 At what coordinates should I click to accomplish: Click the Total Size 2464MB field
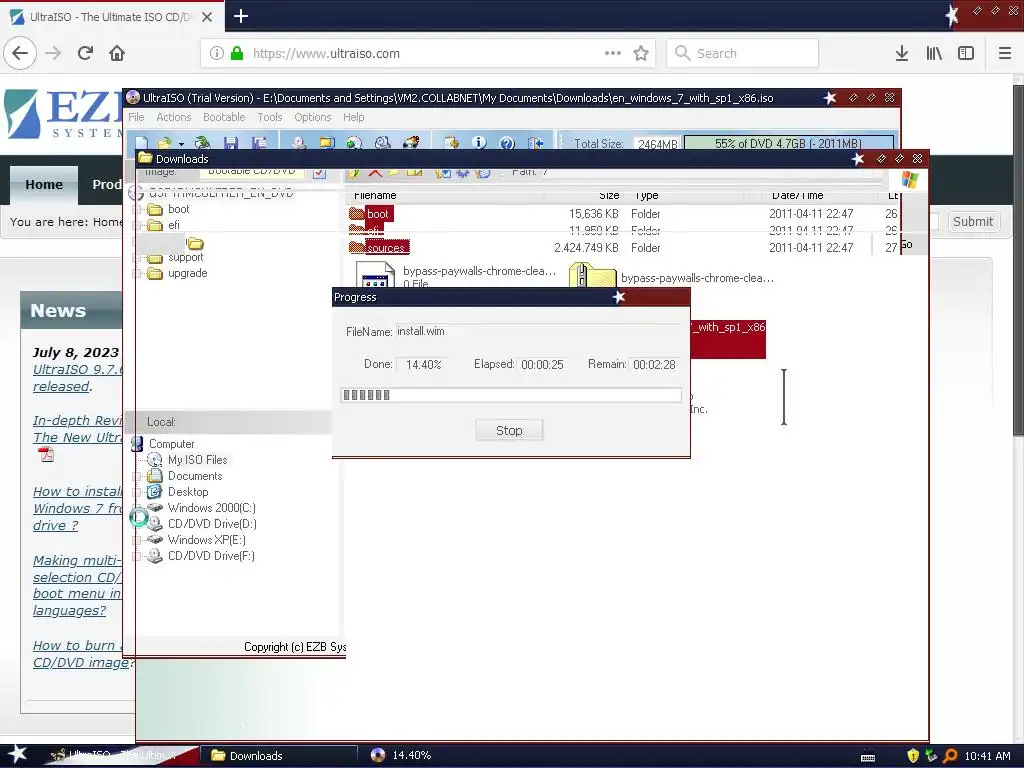coord(656,144)
